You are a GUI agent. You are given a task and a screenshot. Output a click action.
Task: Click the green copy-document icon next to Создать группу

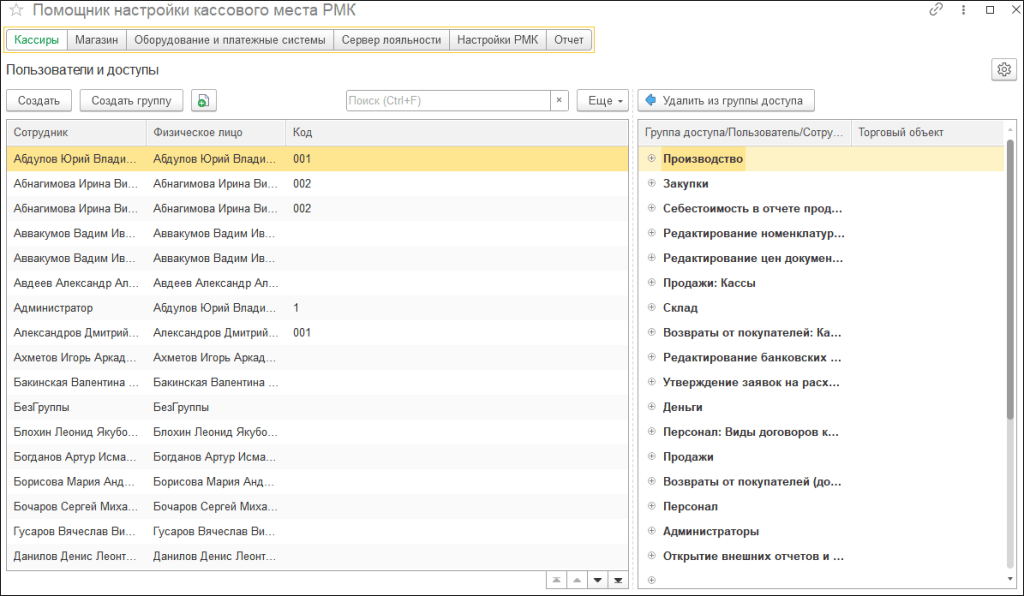(x=204, y=100)
